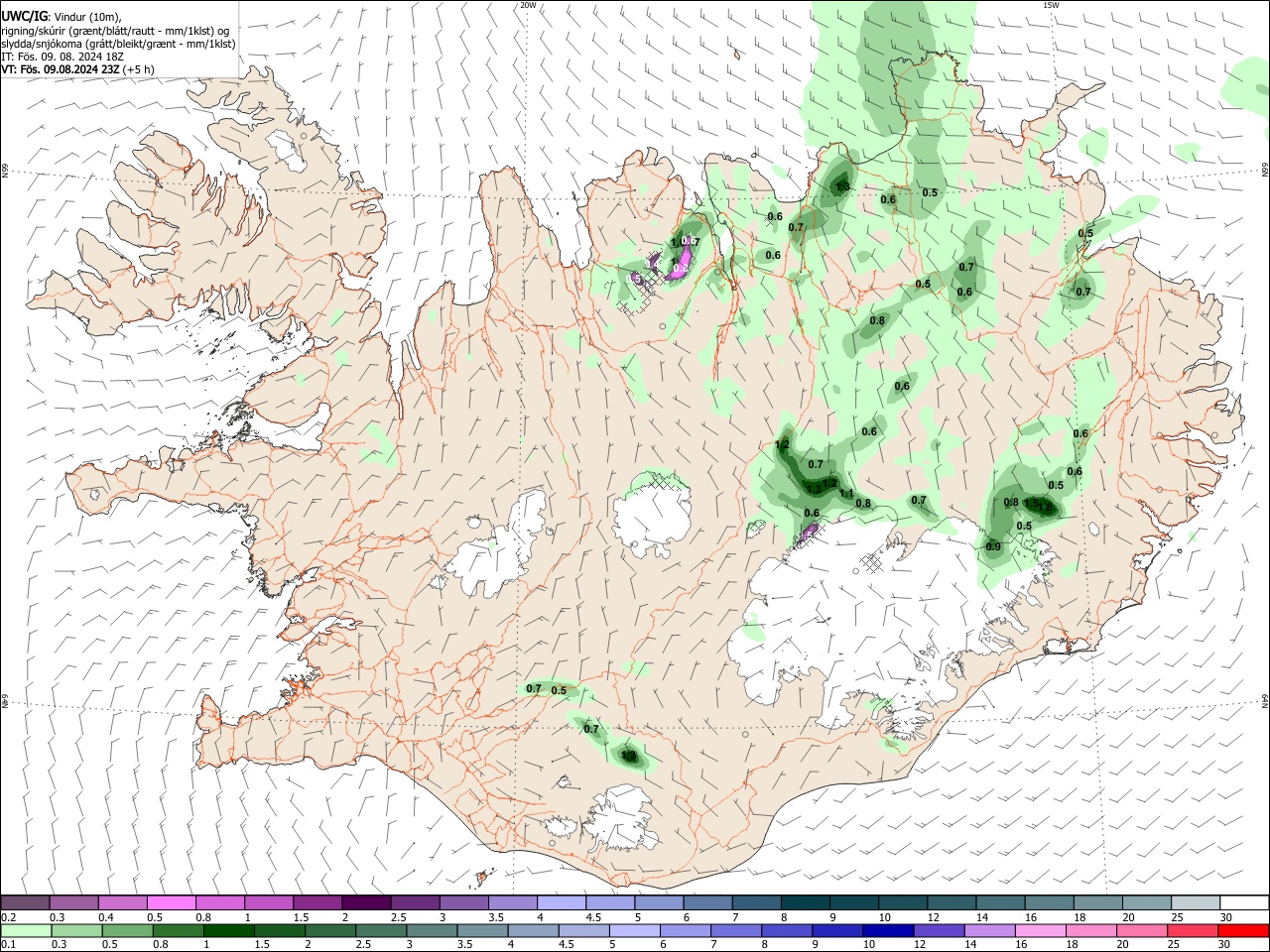1270x952 pixels.
Task: Click the pale grey 25 swatch, upper legend
Action: click(x=1196, y=902)
